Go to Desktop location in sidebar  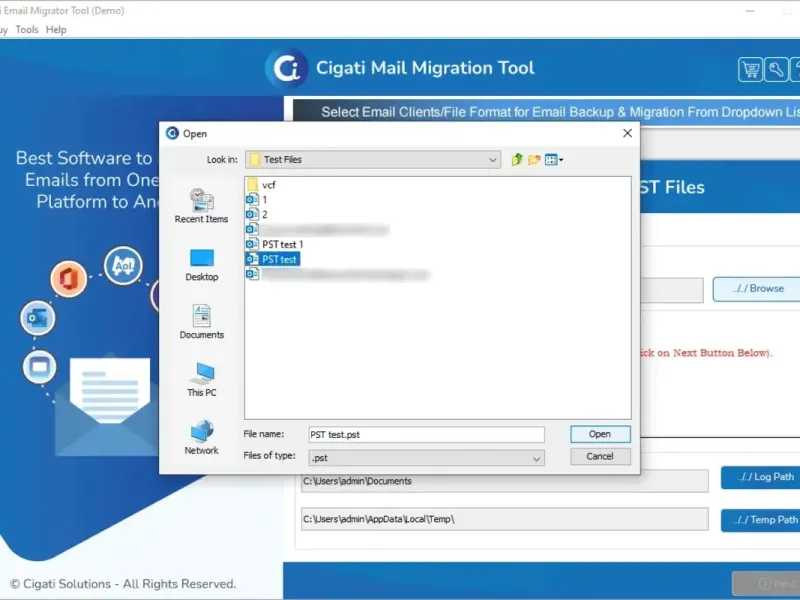(x=202, y=265)
